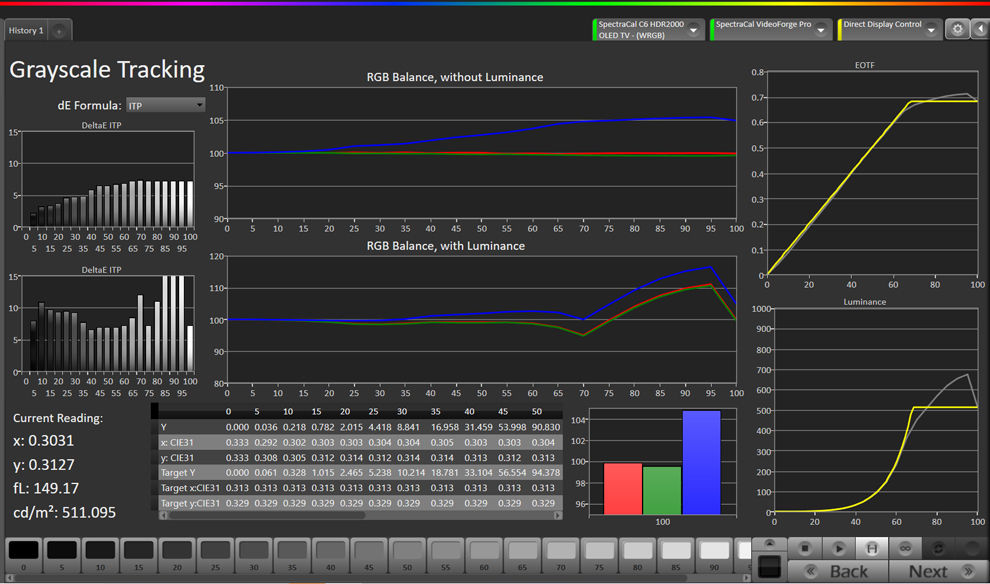Click the data table horizontal scrollbar thumb
990x584 pixels.
click(266, 515)
